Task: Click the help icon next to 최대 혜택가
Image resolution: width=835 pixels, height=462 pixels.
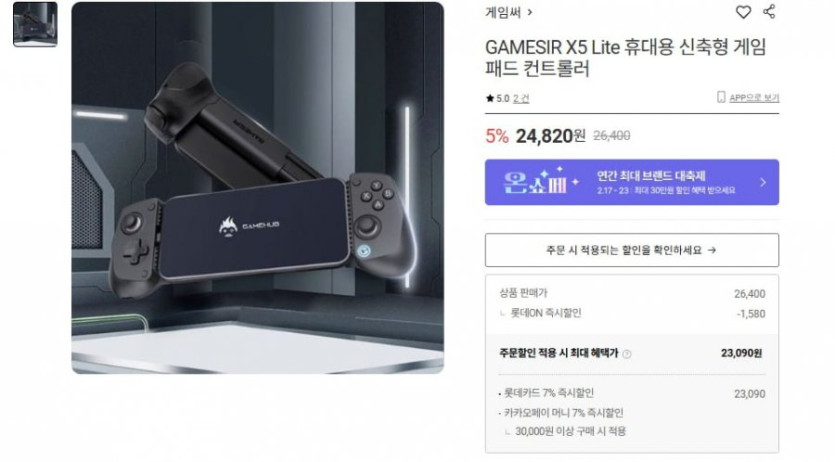Action: 627,354
